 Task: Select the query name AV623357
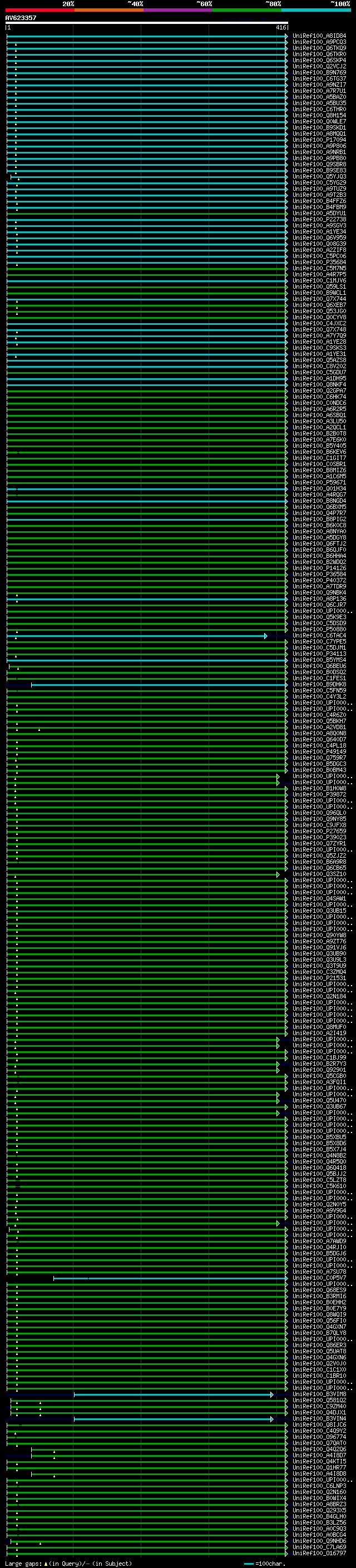pyautogui.click(x=21, y=18)
